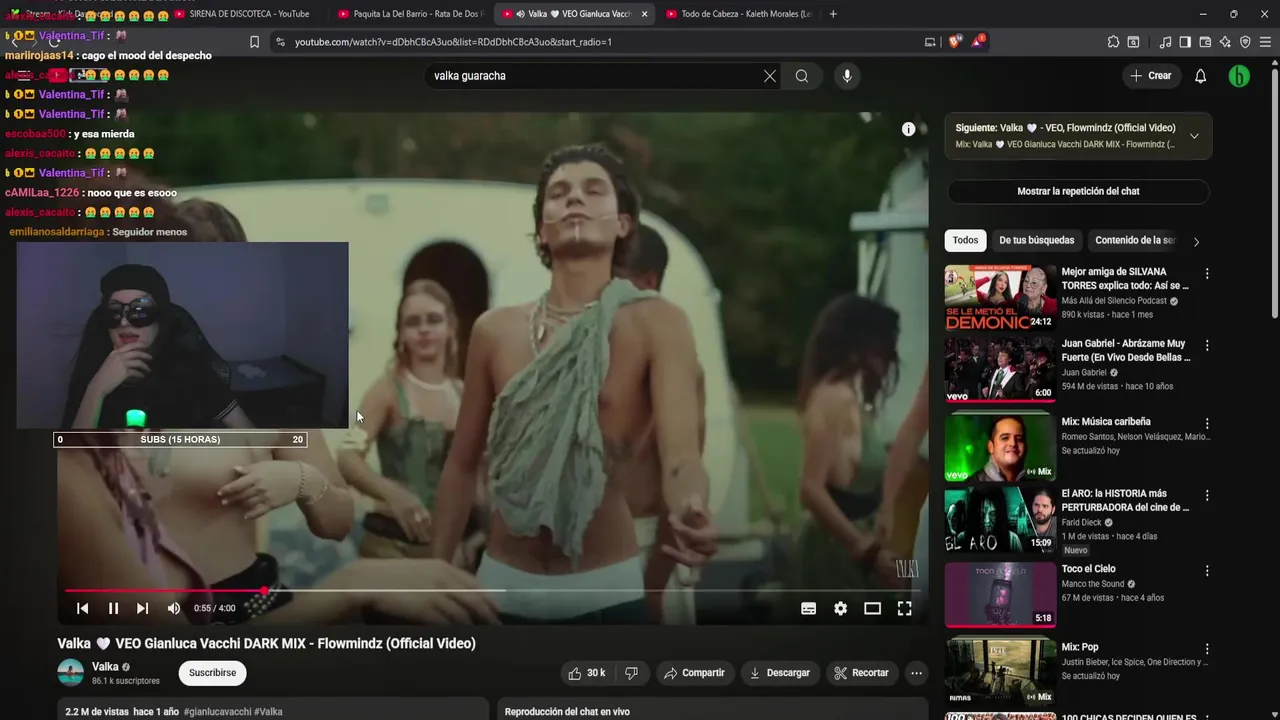Close the active Valka VEO tab
The height and width of the screenshot is (720, 1280).
[x=644, y=14]
